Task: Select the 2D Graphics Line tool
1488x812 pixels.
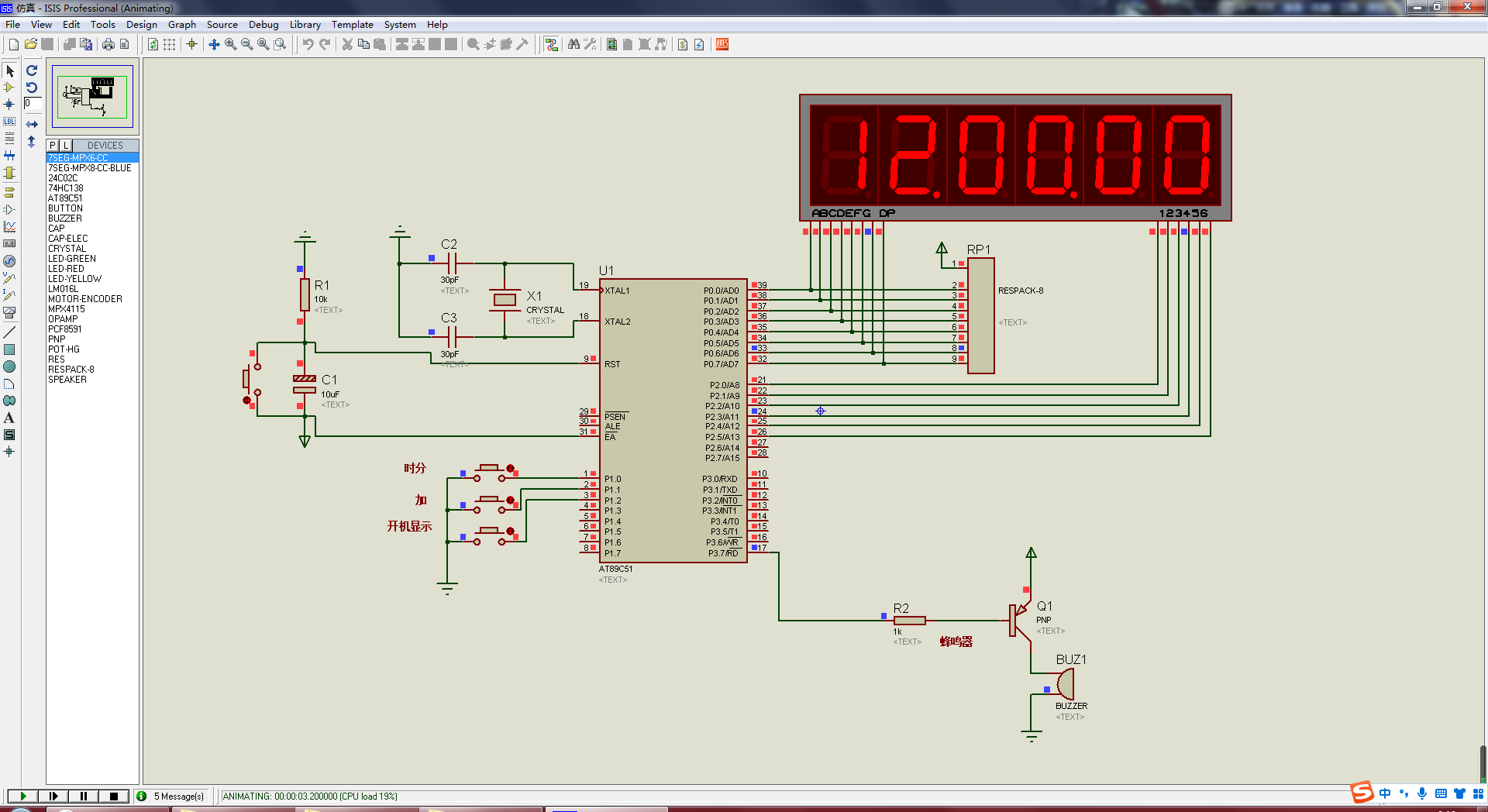Action: click(x=9, y=332)
